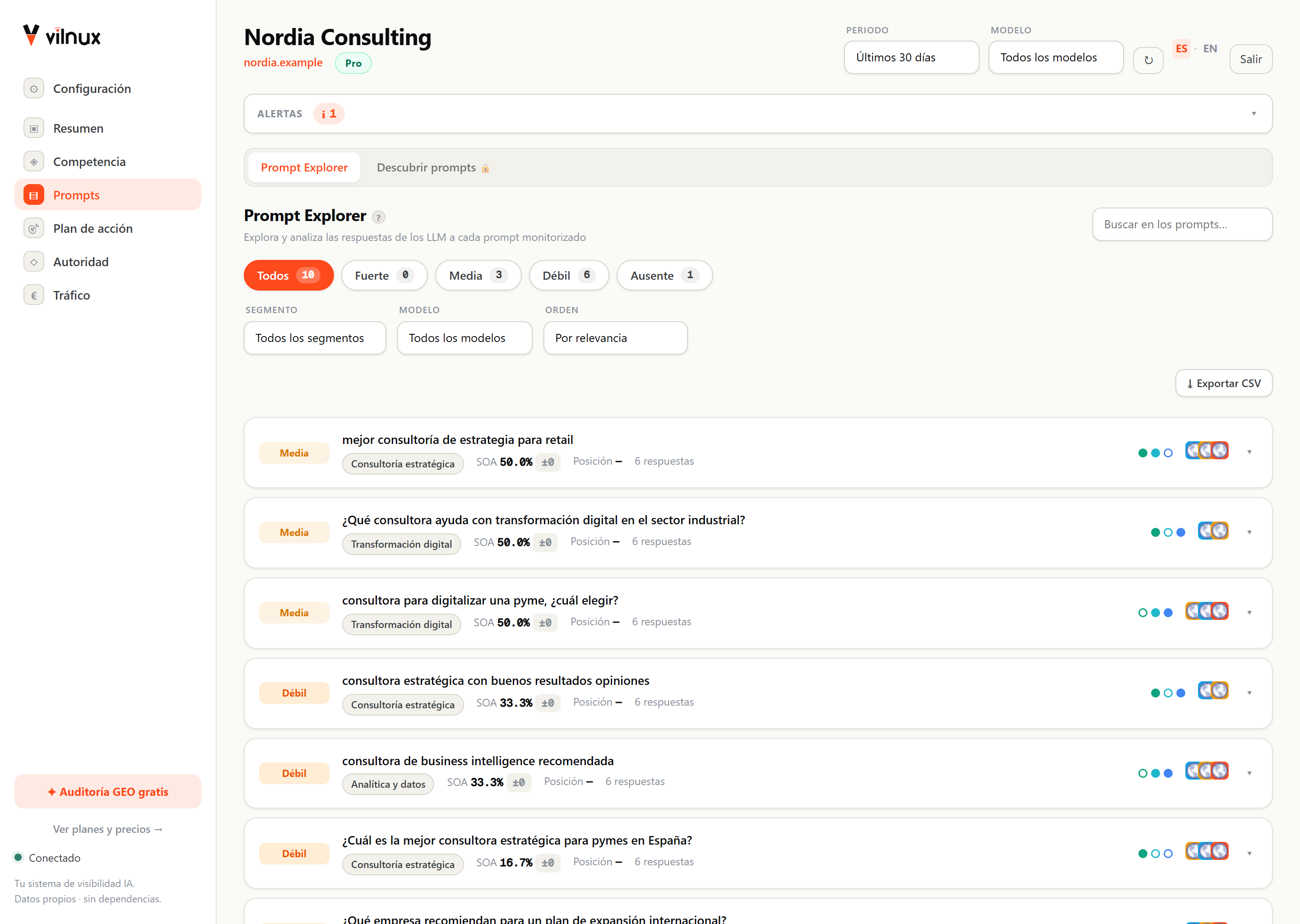Filter prompts by Media

[478, 275]
